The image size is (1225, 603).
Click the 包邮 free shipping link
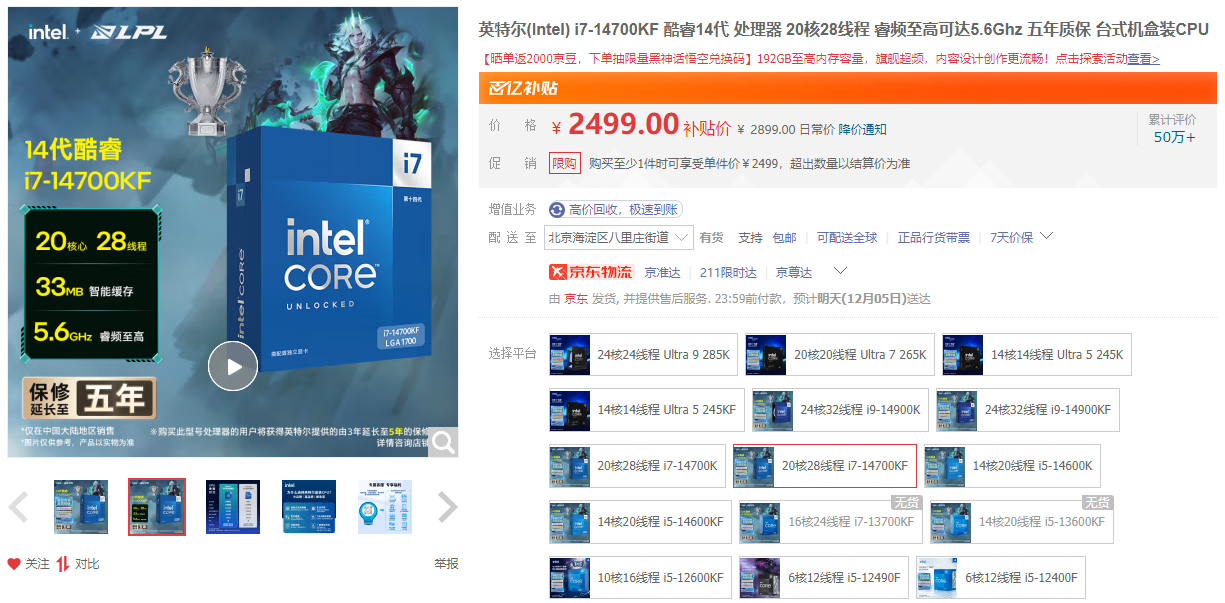[x=784, y=237]
